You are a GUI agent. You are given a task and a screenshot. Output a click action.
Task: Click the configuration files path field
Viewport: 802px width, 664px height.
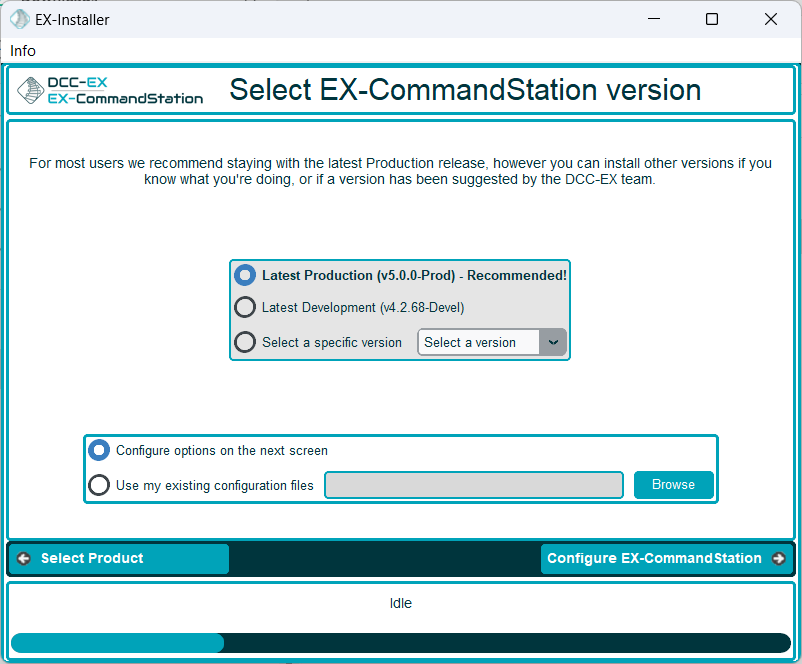click(474, 485)
